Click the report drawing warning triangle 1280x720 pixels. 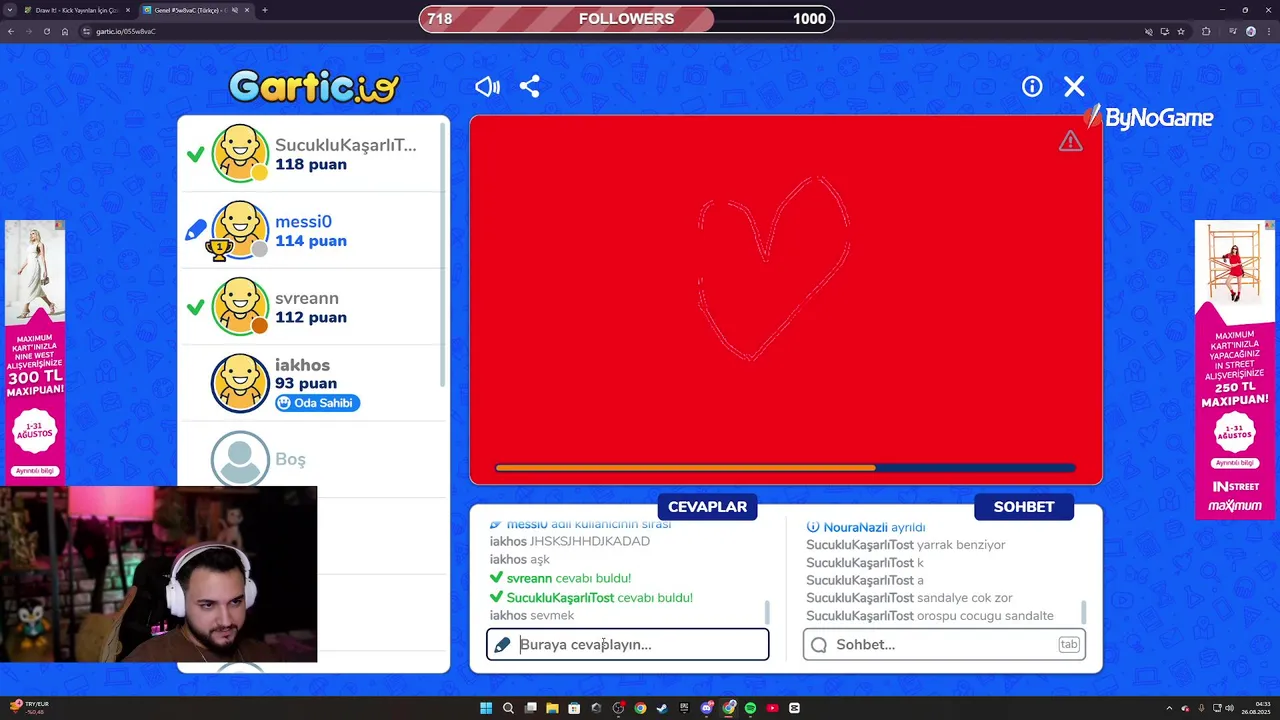tap(1070, 141)
